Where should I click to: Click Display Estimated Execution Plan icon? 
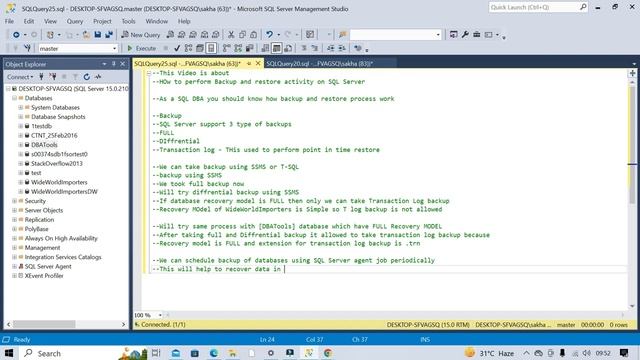[188, 48]
